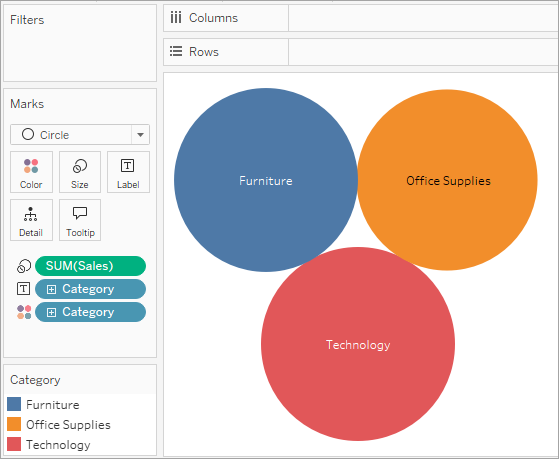Image resolution: width=559 pixels, height=459 pixels.
Task: Click the Rows shelf icon
Action: 176,51
